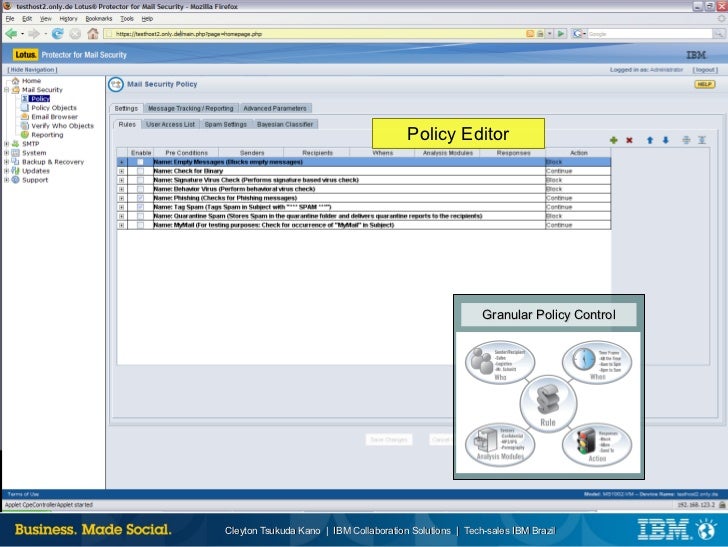The width and height of the screenshot is (728, 547).
Task: Expand the System tree node
Action: 6,153
